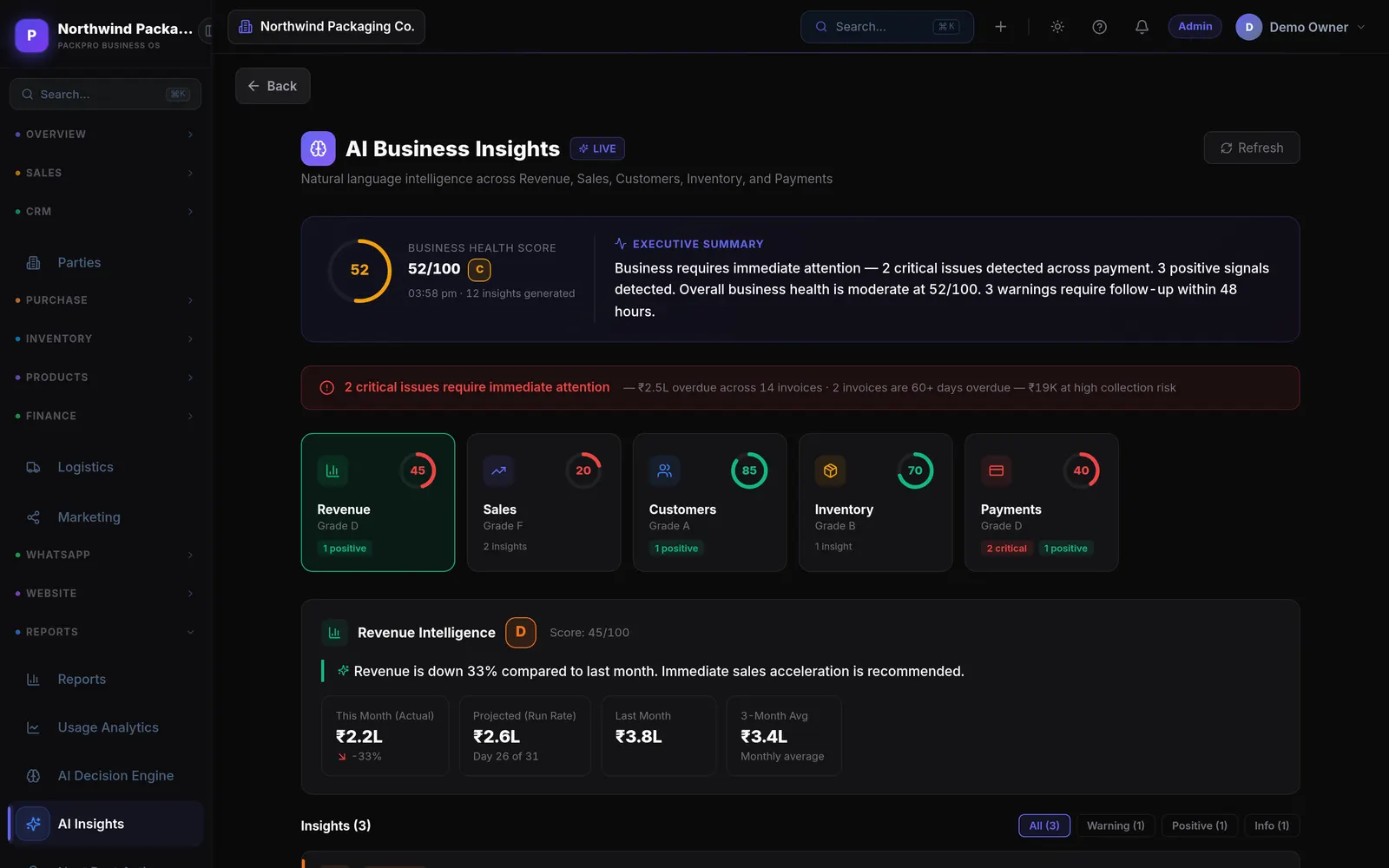Open the Northwind Packaging Co. company switcher
The image size is (1389, 868).
[326, 27]
